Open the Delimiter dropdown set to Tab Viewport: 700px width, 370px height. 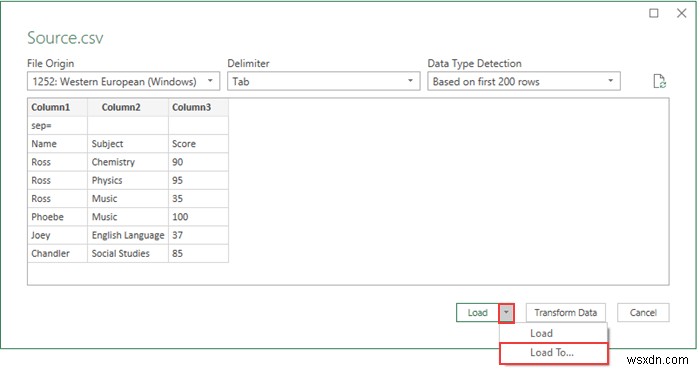click(x=324, y=81)
